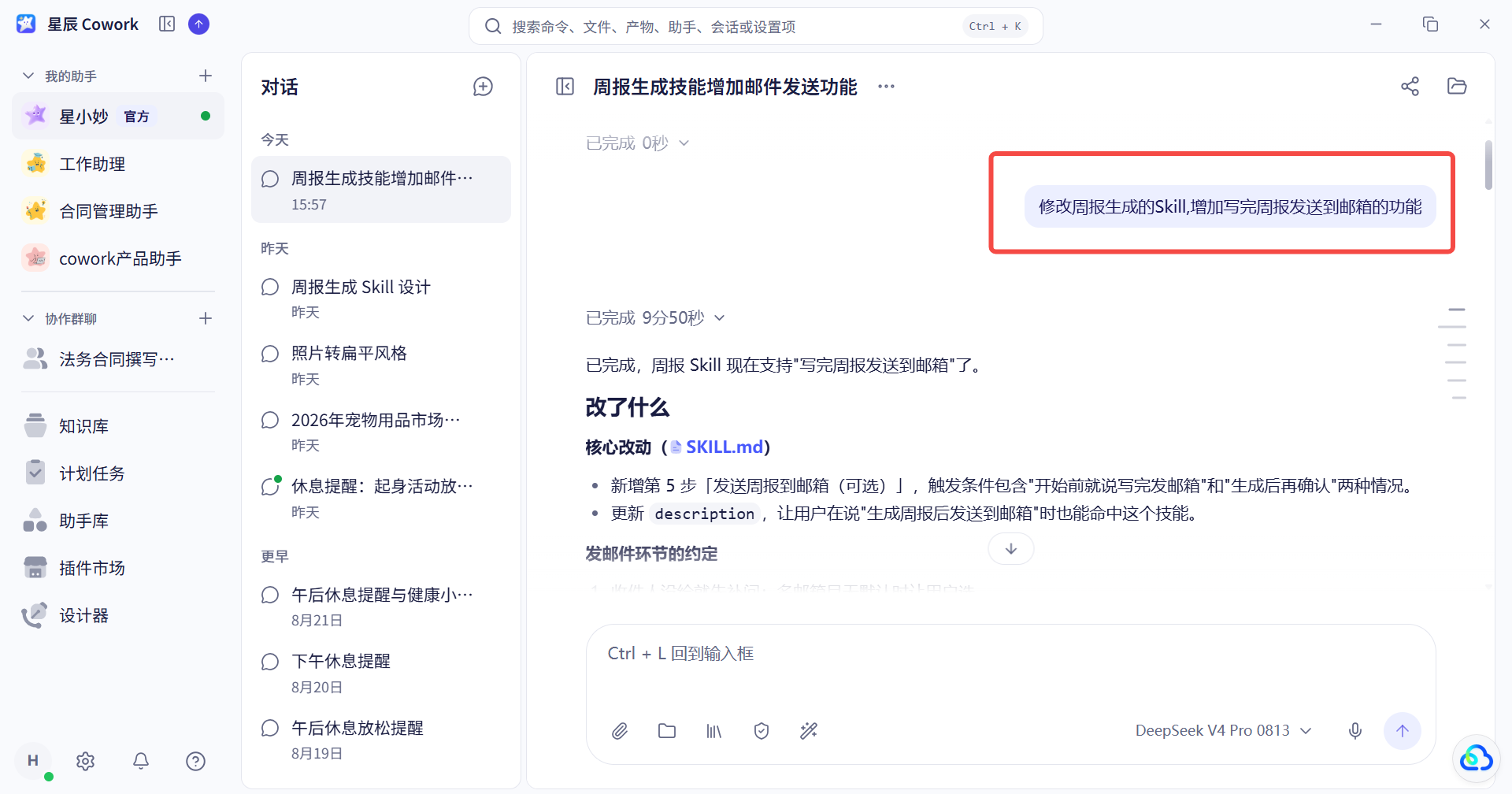Open conversation 照片转扁平风格
This screenshot has height=794, width=1512.
(381, 365)
